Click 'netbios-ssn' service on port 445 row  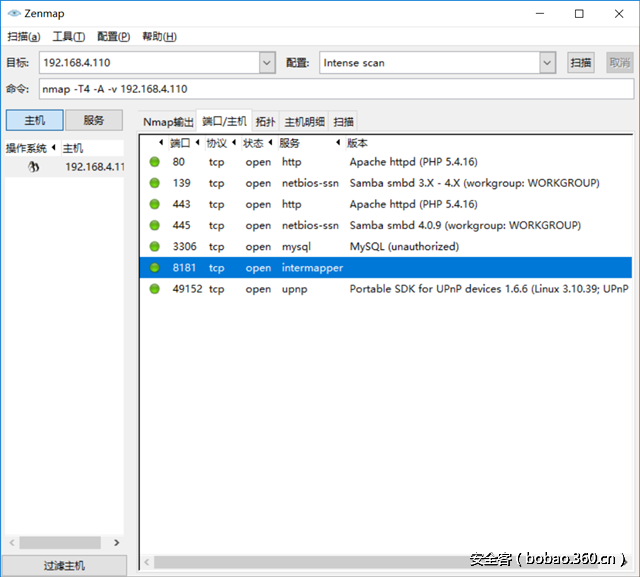click(x=310, y=225)
